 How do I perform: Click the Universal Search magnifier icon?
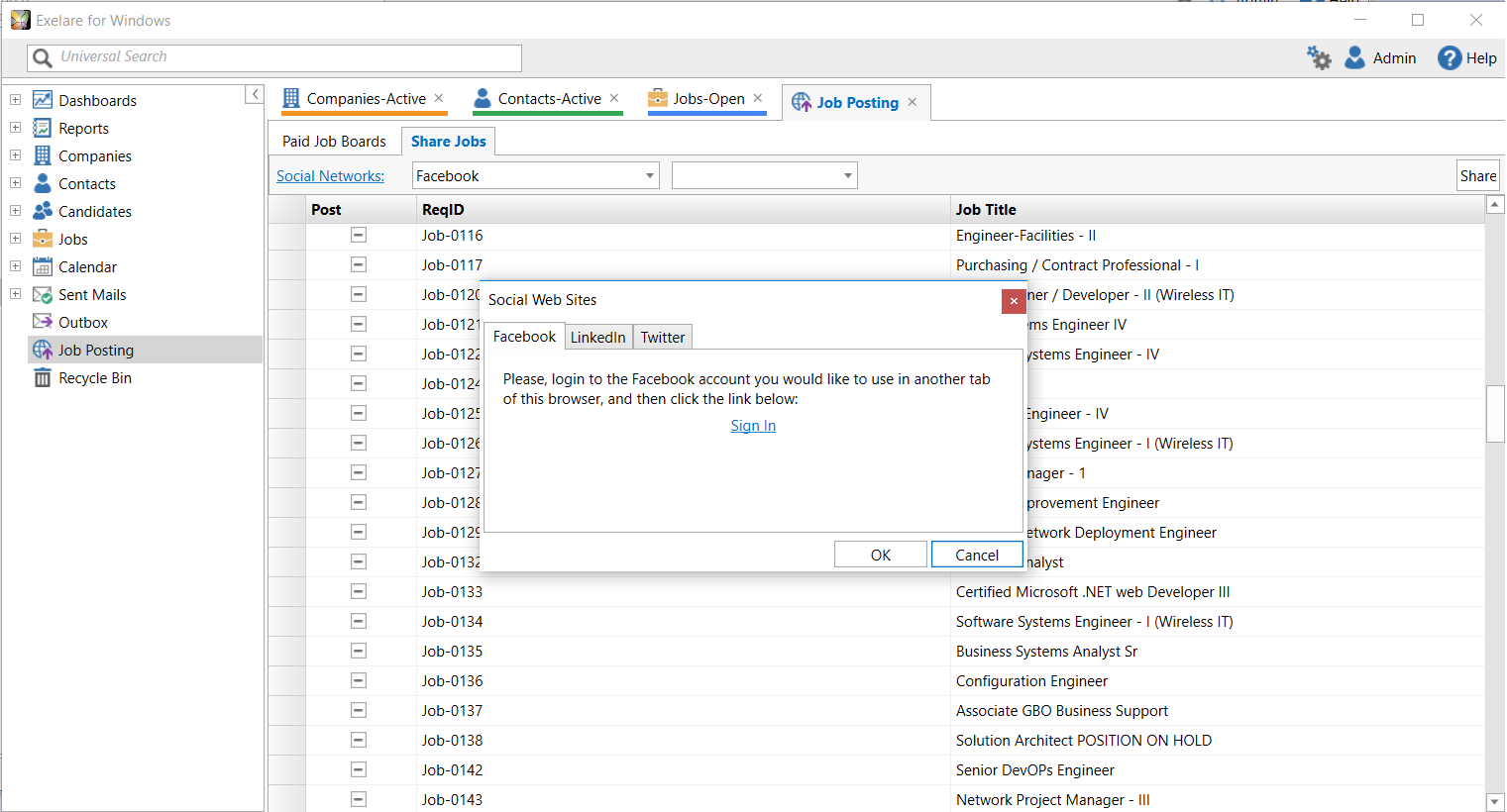point(43,57)
